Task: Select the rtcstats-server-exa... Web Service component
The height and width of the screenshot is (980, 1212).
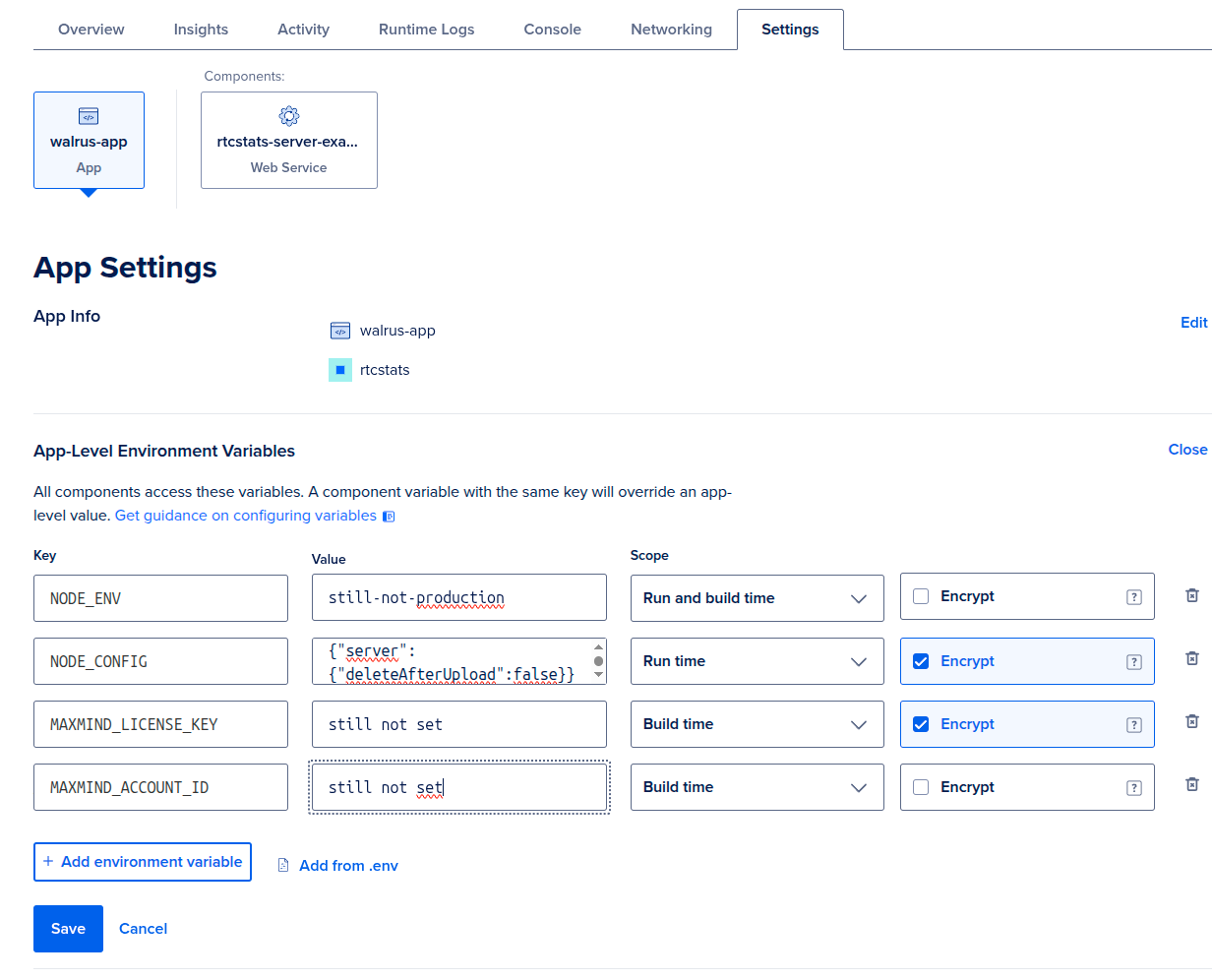Action: [x=289, y=140]
